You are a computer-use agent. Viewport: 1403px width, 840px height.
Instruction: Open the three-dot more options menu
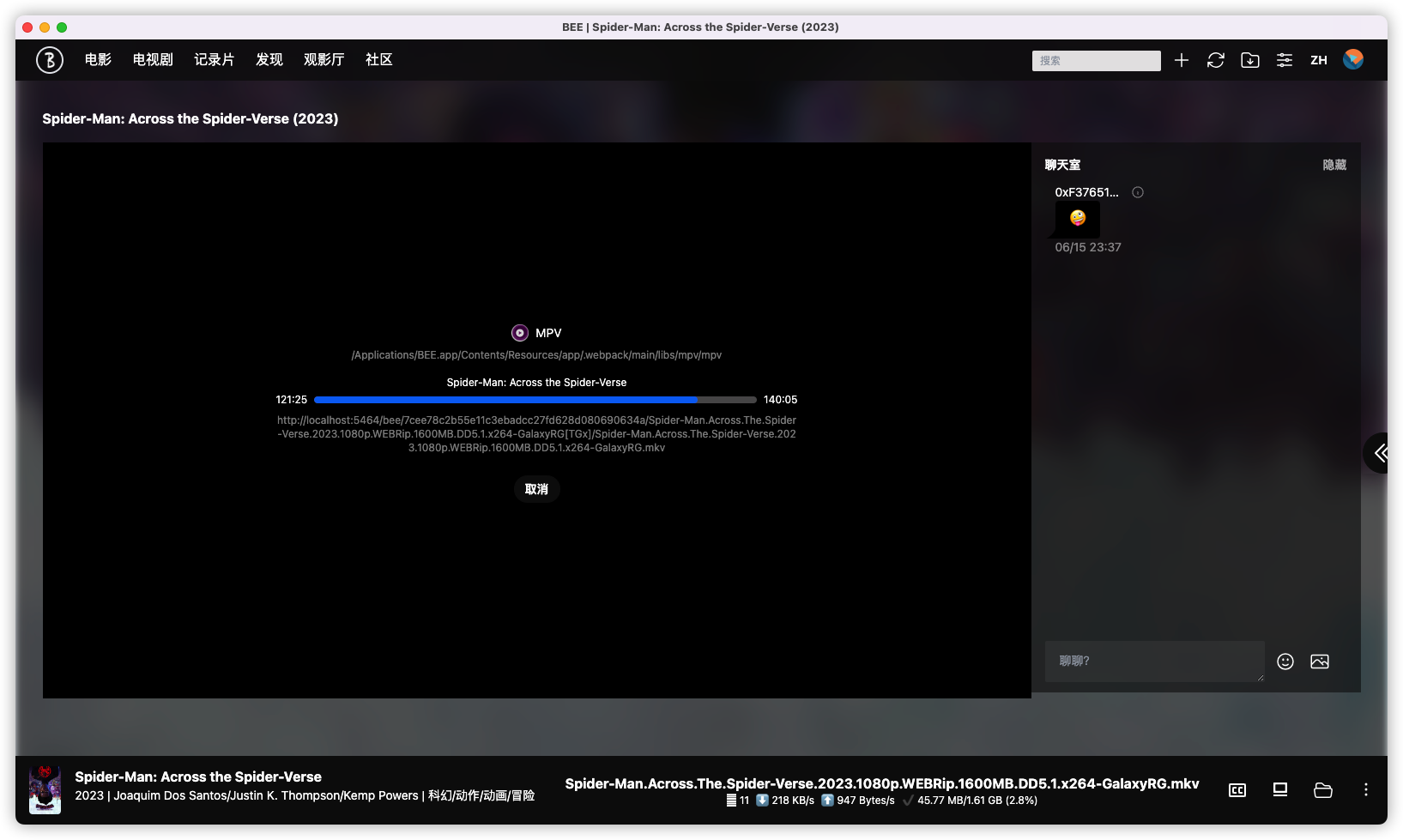point(1366,790)
